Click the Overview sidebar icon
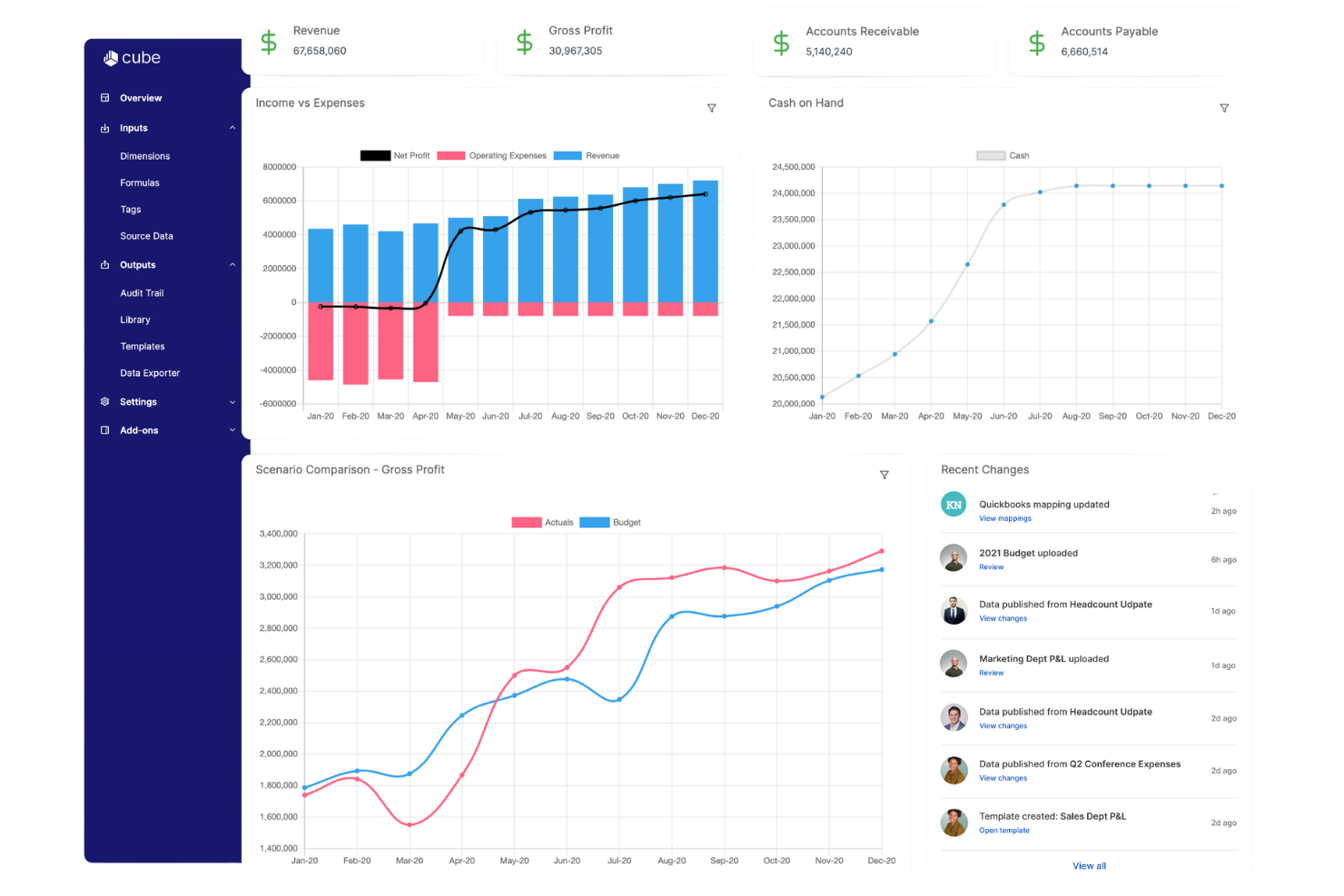 (104, 98)
